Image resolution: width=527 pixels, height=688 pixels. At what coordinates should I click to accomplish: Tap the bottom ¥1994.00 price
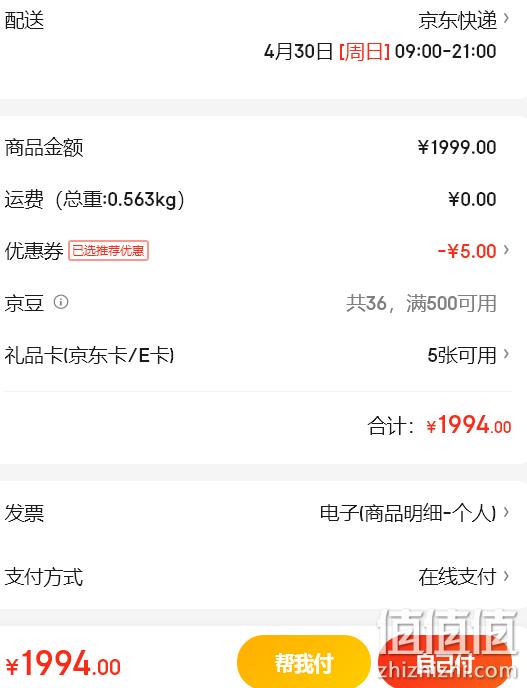pos(63,663)
